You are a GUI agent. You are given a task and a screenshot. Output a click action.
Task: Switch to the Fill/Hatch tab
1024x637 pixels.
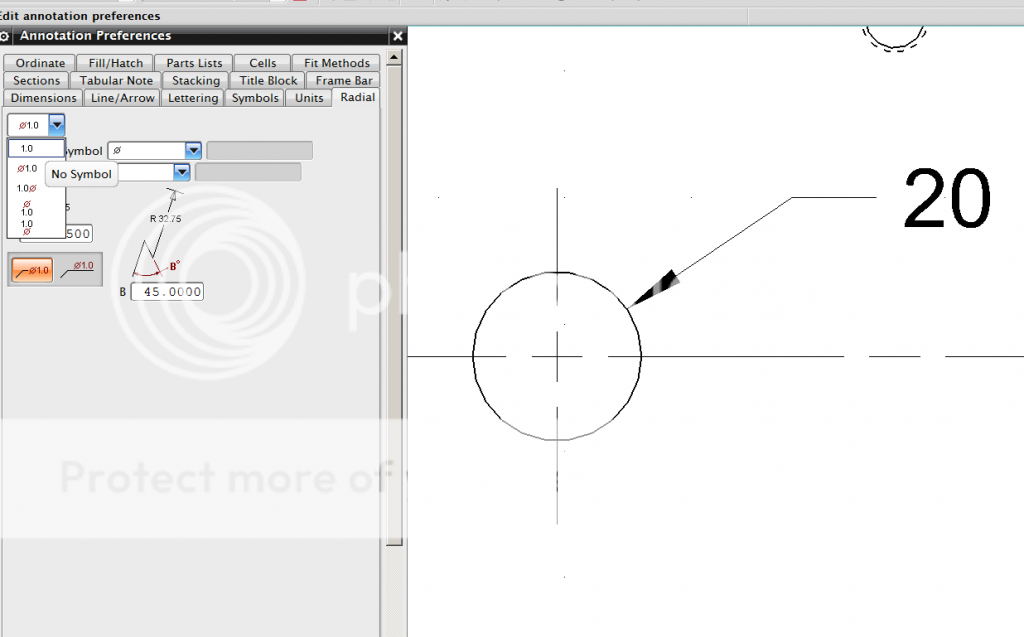[116, 63]
